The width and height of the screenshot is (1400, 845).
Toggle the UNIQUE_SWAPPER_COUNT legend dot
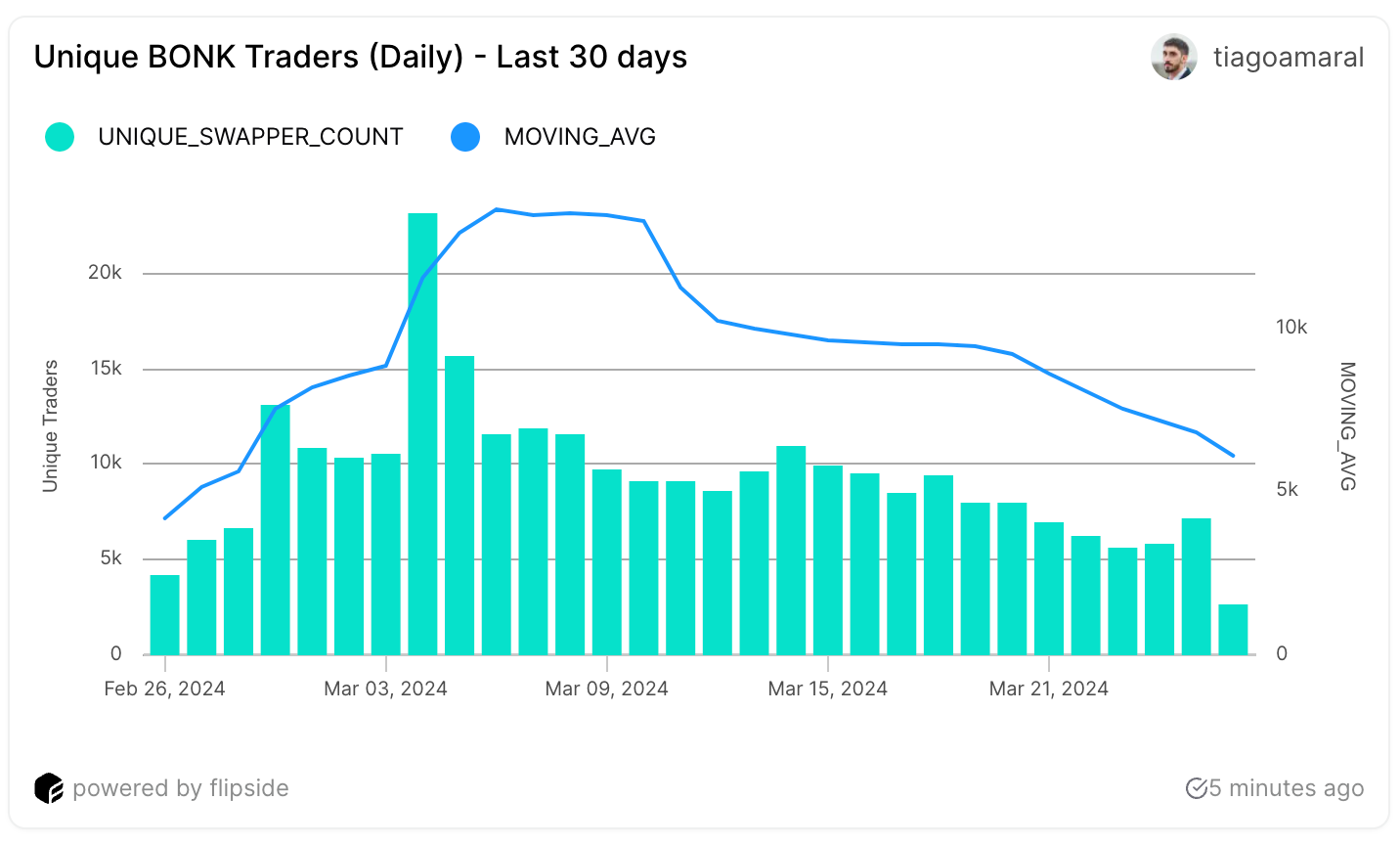coord(60,137)
